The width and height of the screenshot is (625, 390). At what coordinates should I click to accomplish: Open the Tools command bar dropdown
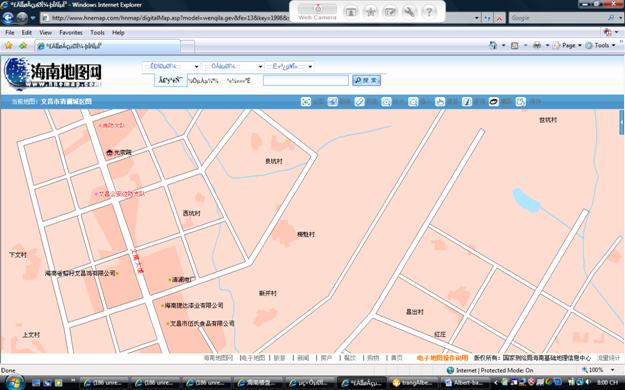[600, 45]
